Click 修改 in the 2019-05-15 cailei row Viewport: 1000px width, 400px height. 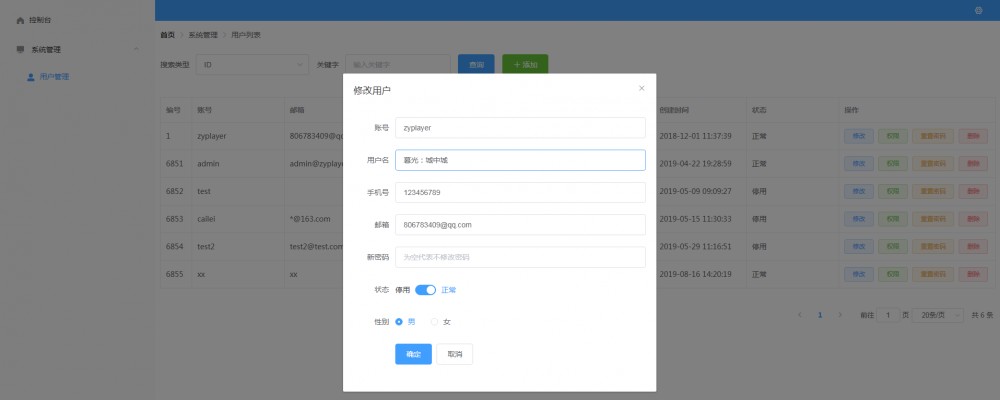tap(859, 219)
